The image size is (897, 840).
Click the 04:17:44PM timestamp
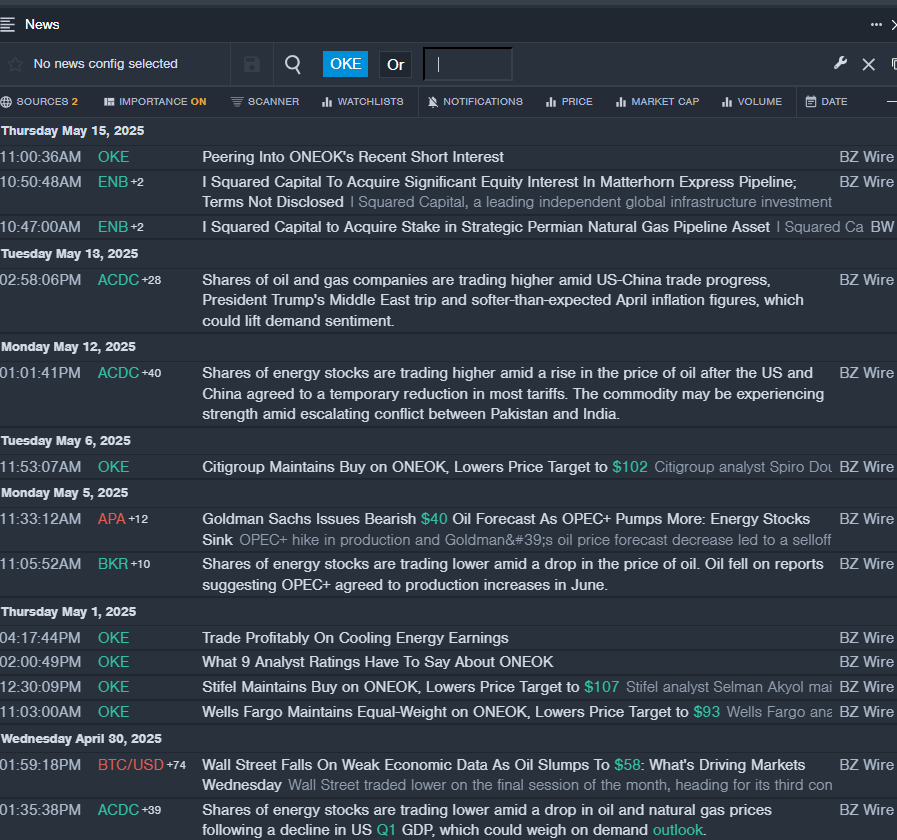click(41, 638)
